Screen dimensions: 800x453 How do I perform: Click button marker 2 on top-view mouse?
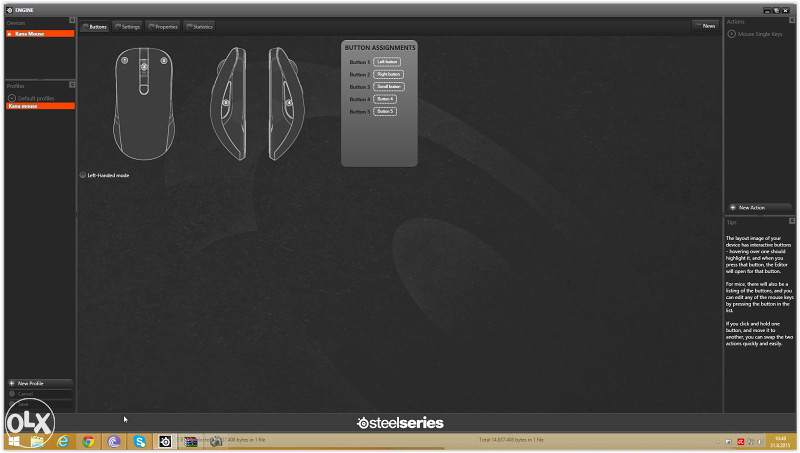pyautogui.click(x=164, y=60)
